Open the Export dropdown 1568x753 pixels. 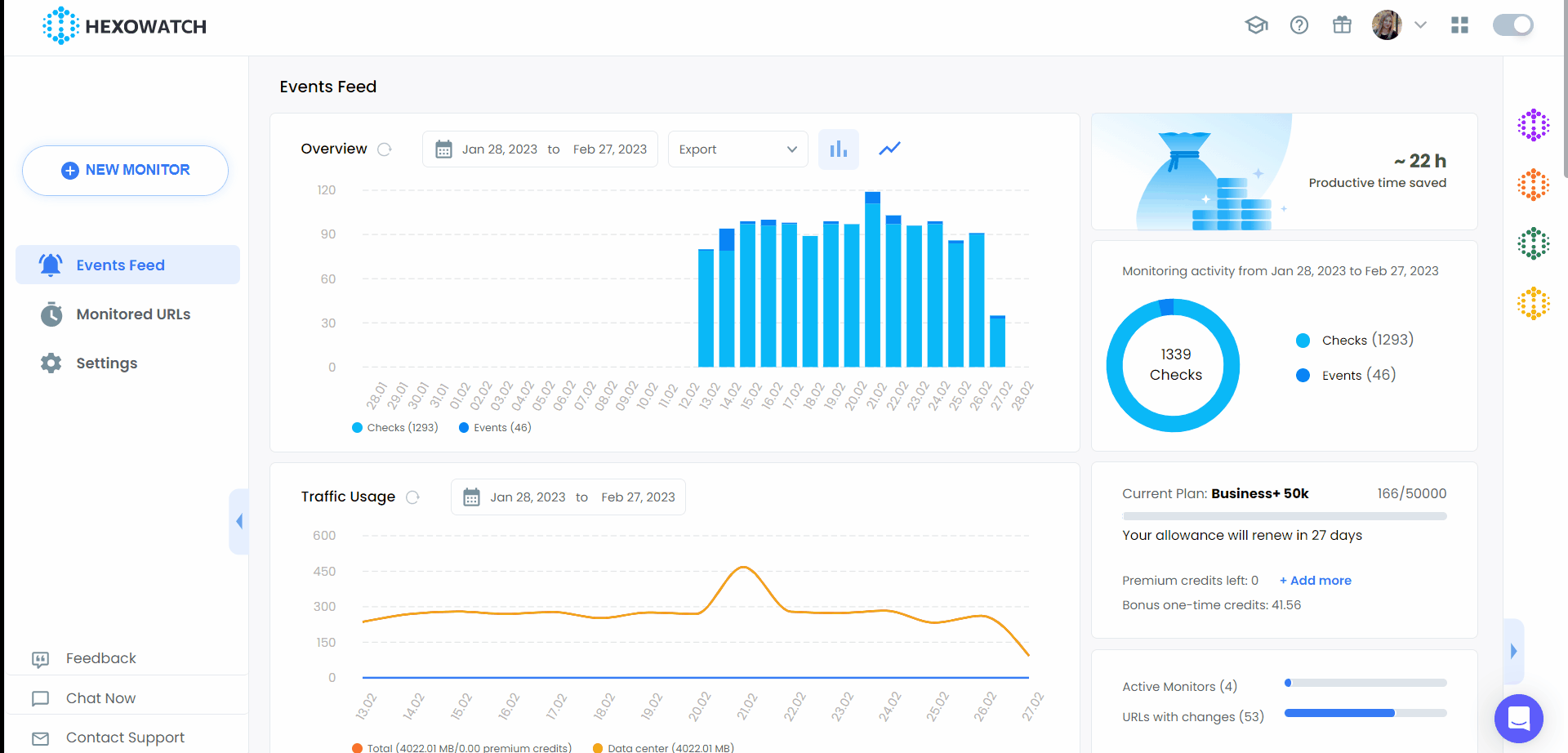click(x=737, y=149)
